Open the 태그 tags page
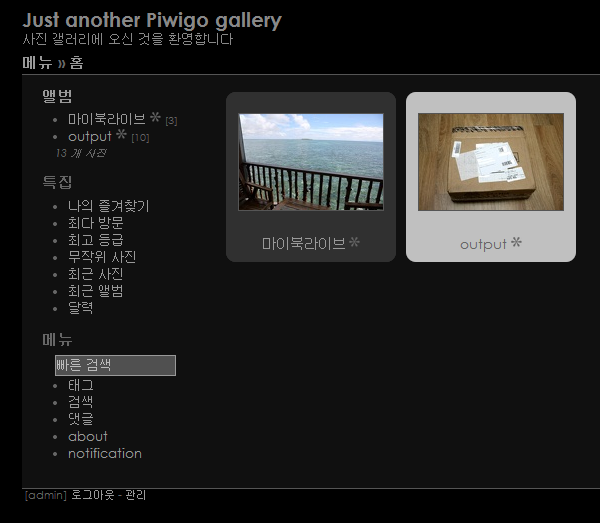This screenshot has width=600, height=523. coord(80,385)
